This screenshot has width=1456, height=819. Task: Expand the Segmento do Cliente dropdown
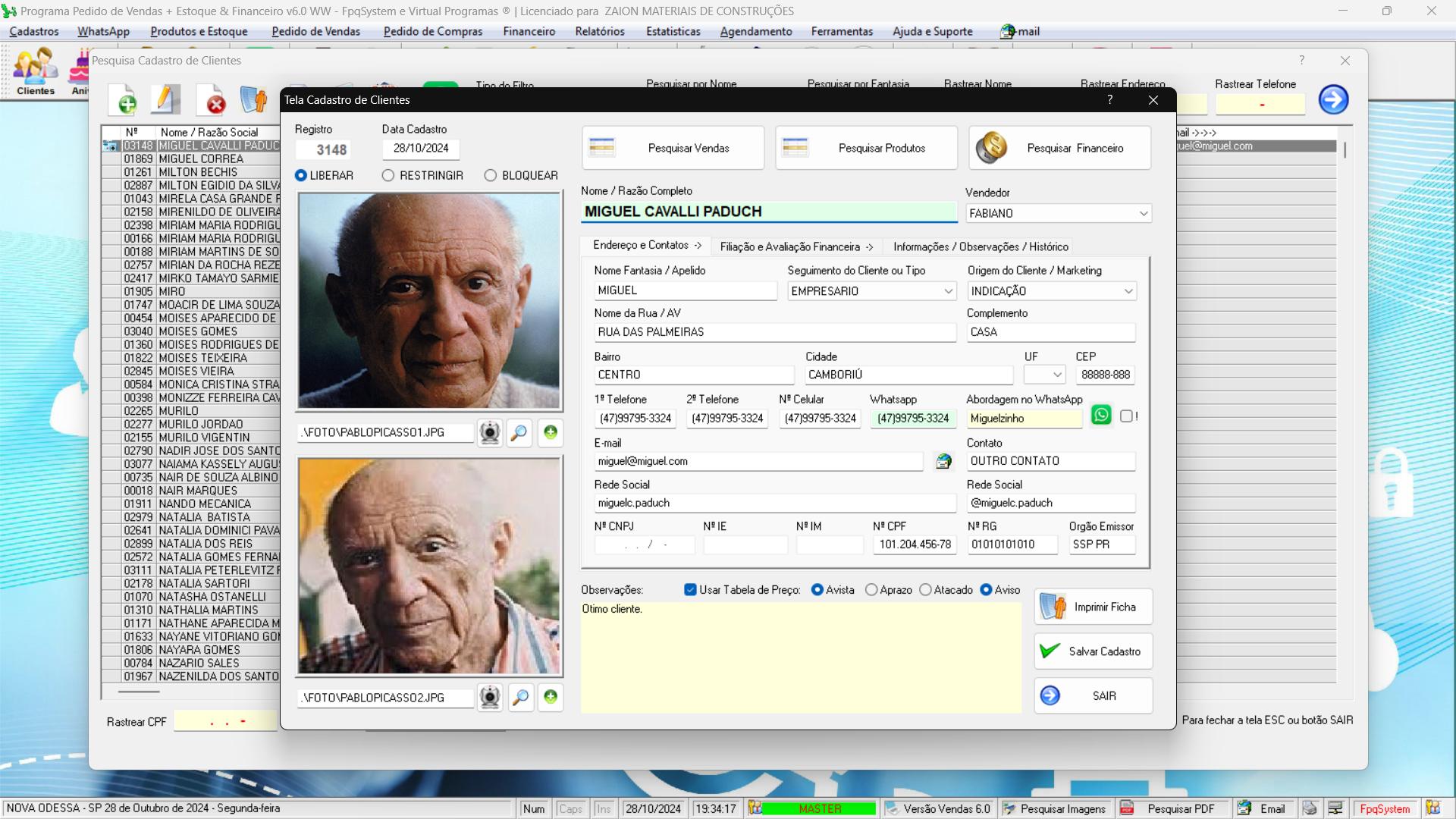tap(947, 290)
